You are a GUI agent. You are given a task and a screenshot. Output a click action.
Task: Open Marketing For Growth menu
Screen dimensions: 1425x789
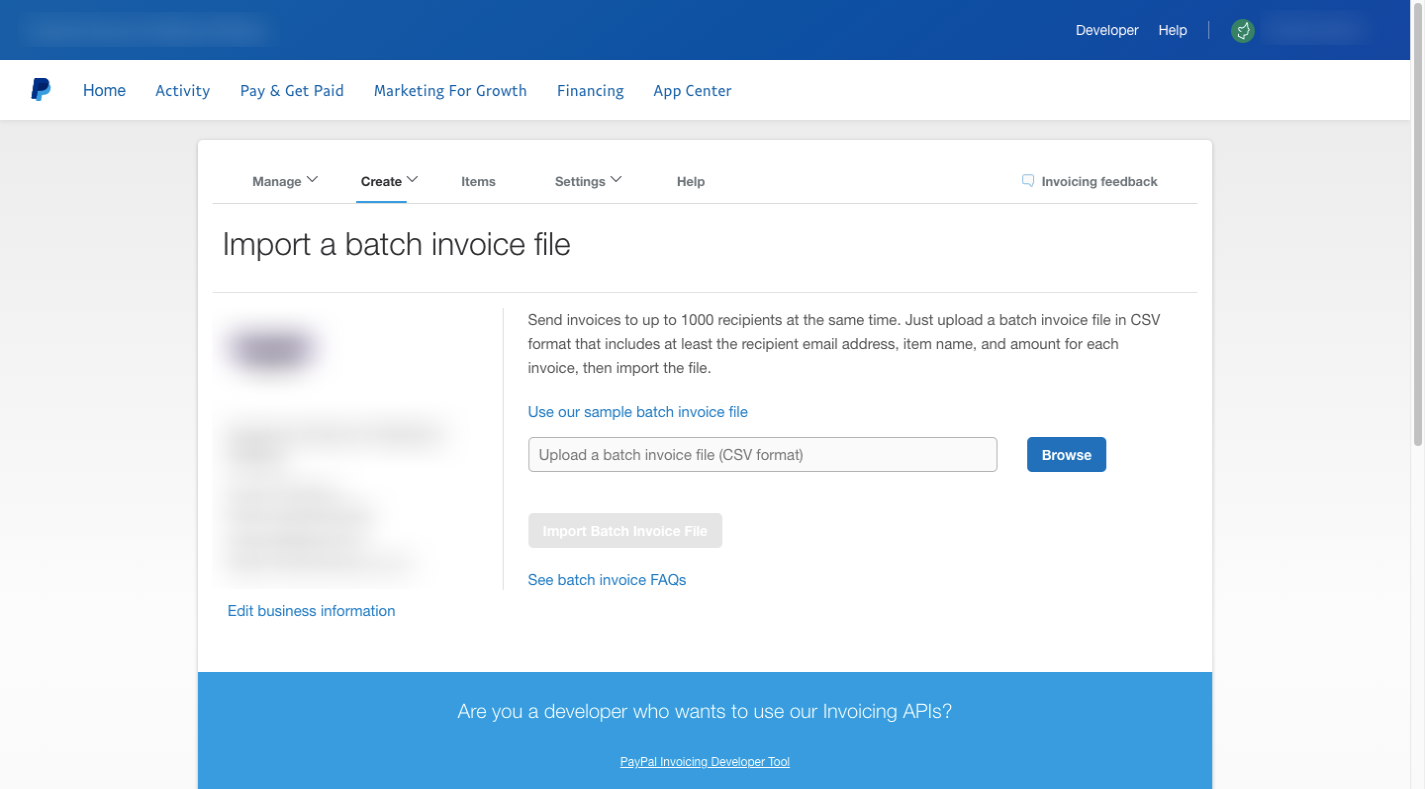point(450,90)
